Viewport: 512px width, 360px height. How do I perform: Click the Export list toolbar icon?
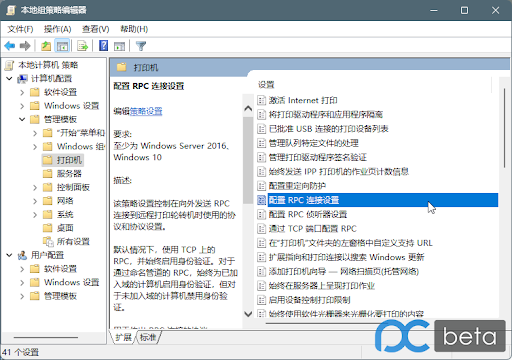point(82,46)
